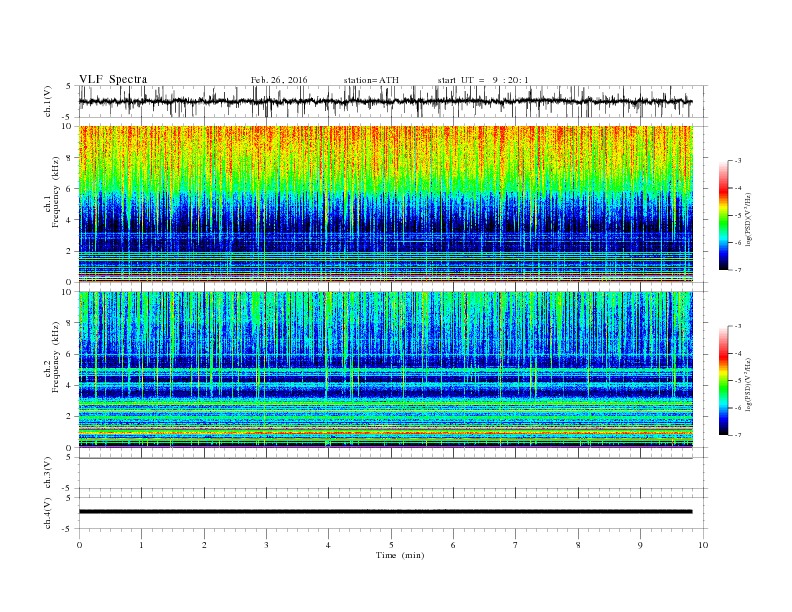The width and height of the screenshot is (792, 612).
Task: Click the -3 tick on ch.2 colorbar
Action: [738, 326]
